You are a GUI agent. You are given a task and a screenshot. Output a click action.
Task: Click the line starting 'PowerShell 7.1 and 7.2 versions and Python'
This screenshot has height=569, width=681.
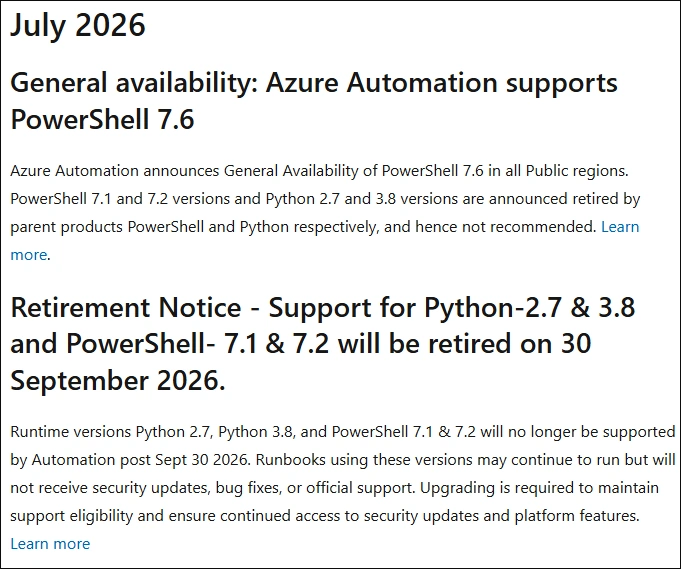(x=325, y=199)
